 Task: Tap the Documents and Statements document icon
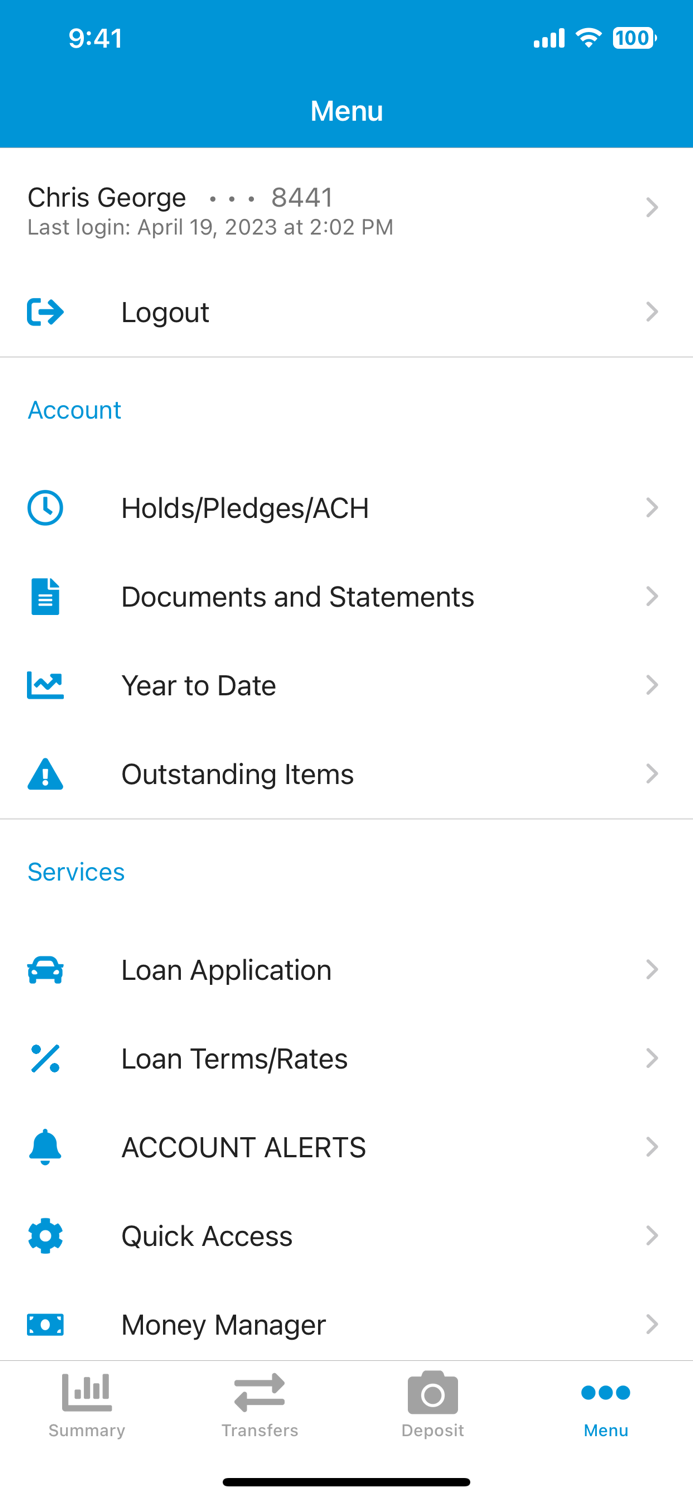[45, 596]
